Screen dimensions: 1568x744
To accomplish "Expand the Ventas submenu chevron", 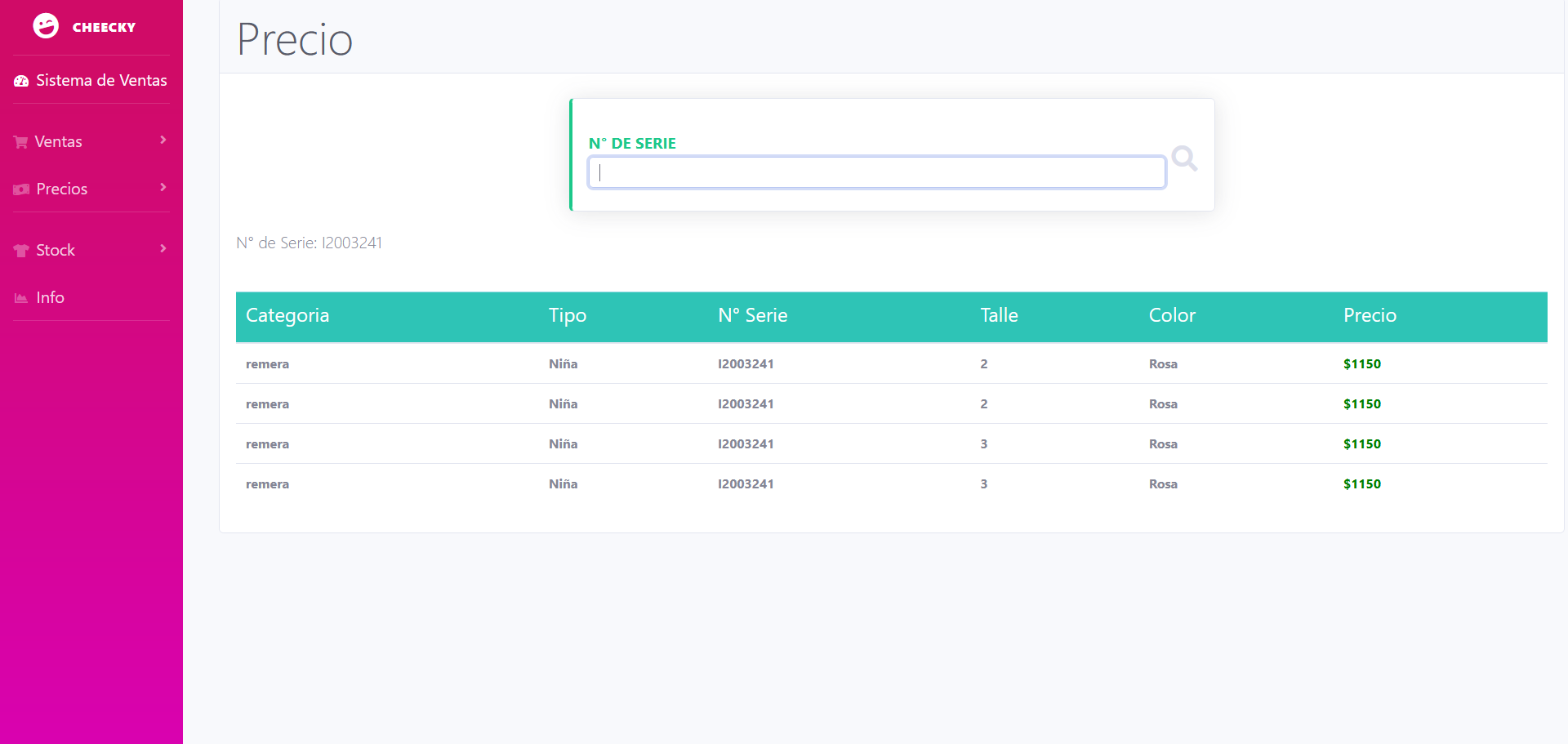I will point(163,140).
